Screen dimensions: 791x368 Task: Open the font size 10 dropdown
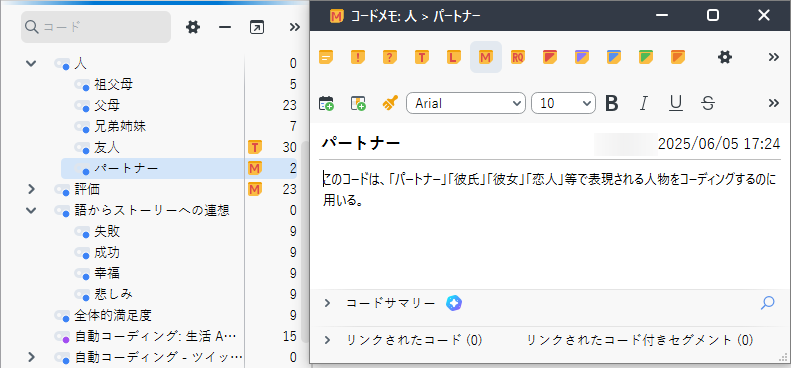point(563,103)
